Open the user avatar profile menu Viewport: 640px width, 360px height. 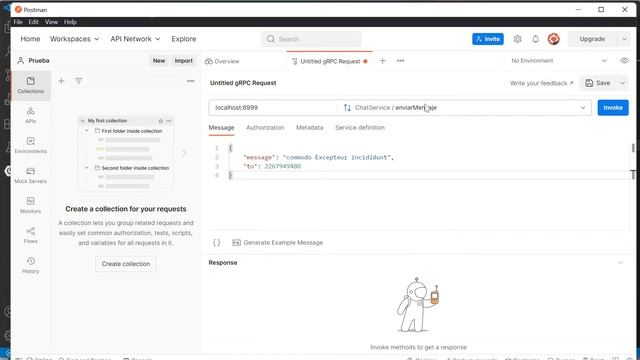tap(553, 39)
